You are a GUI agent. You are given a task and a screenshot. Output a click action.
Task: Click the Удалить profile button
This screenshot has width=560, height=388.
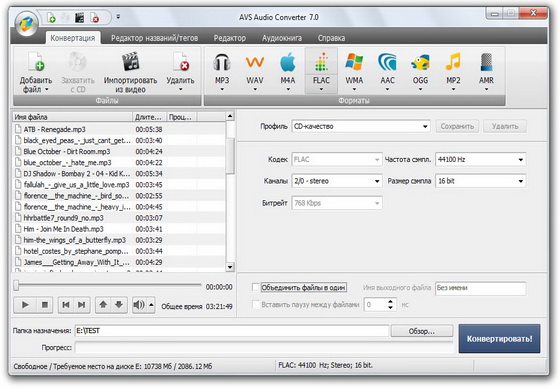pyautogui.click(x=505, y=126)
